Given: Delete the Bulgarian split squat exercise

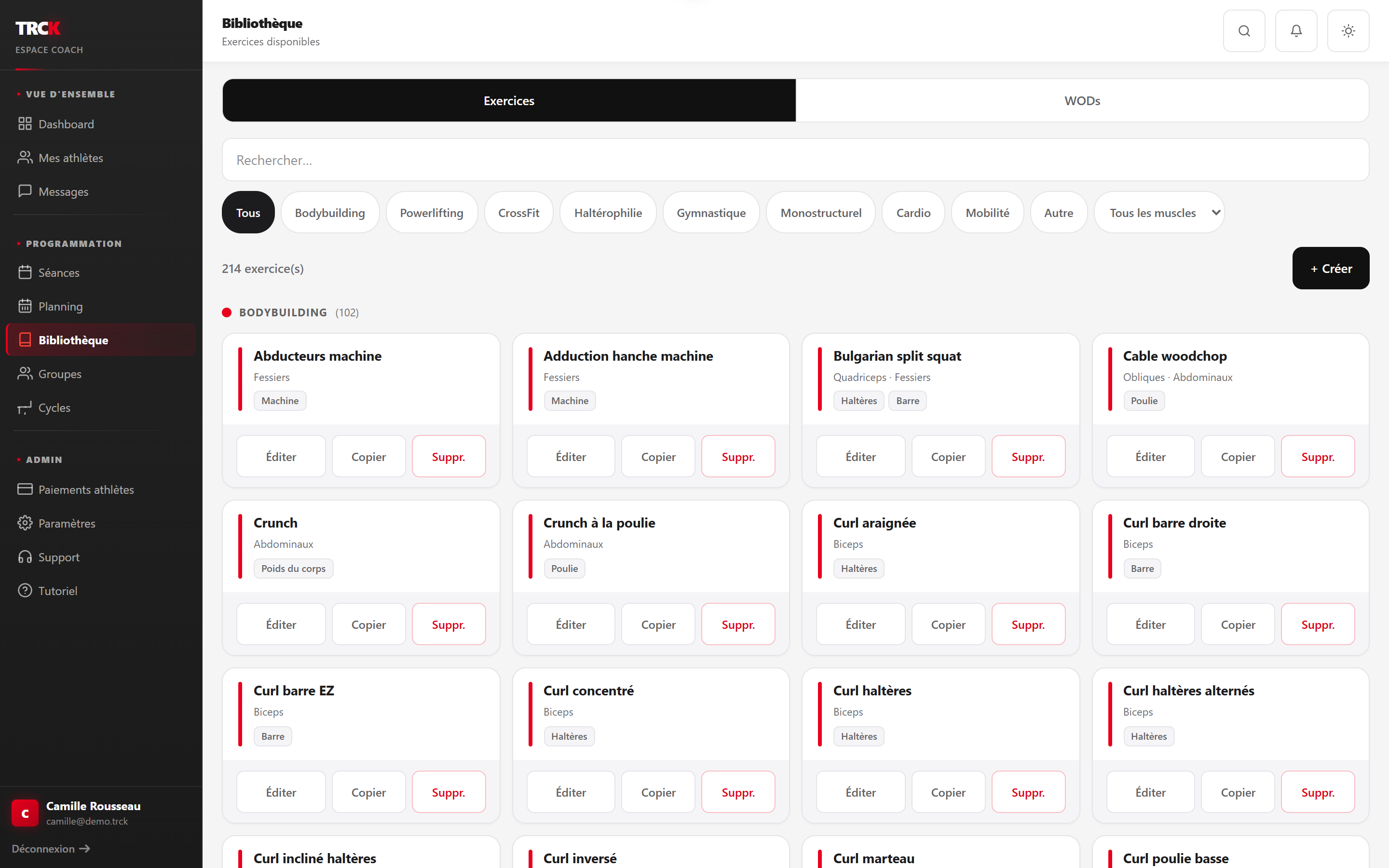Looking at the screenshot, I should pos(1028,456).
